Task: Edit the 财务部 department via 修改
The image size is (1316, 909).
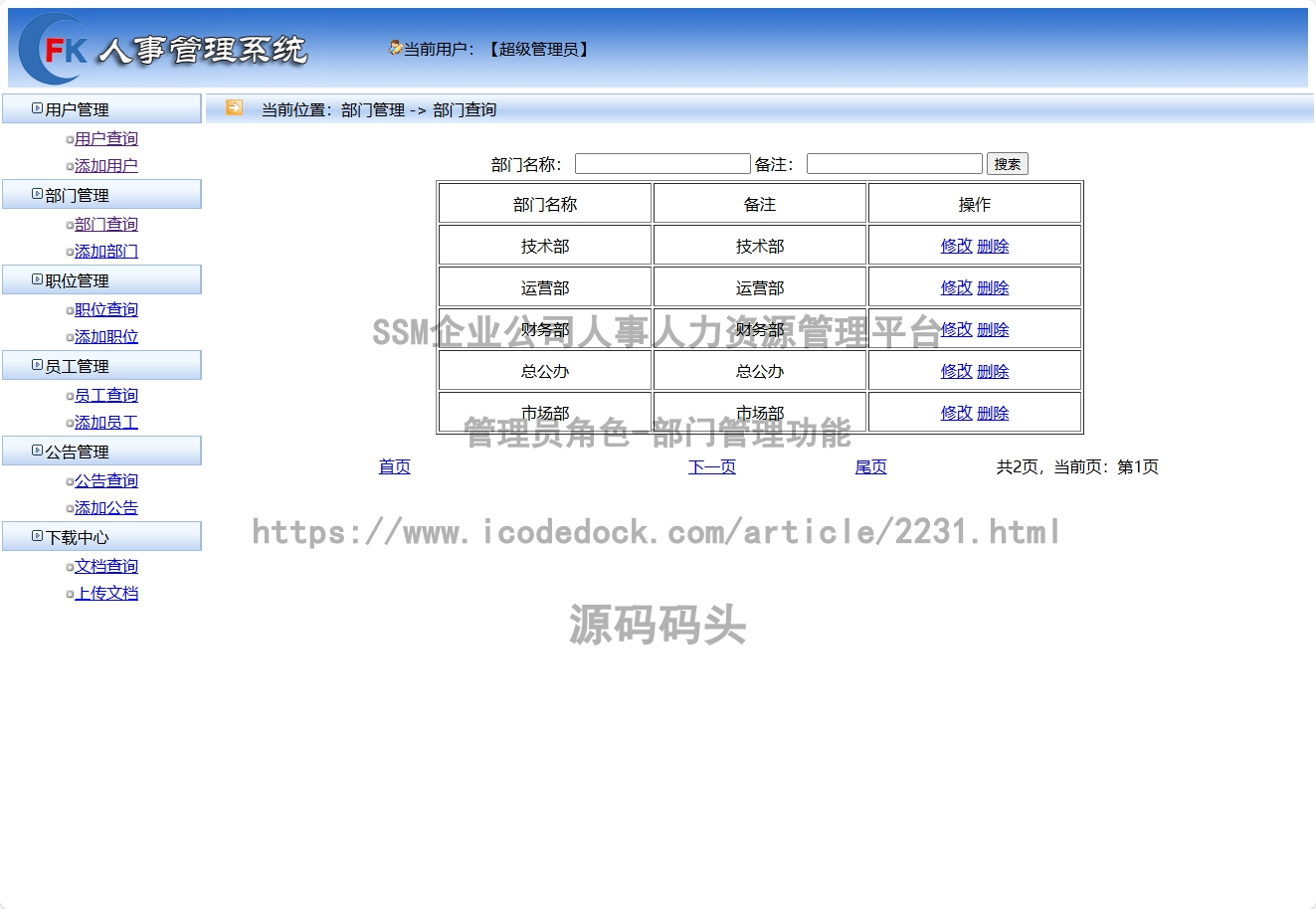Action: click(x=956, y=329)
